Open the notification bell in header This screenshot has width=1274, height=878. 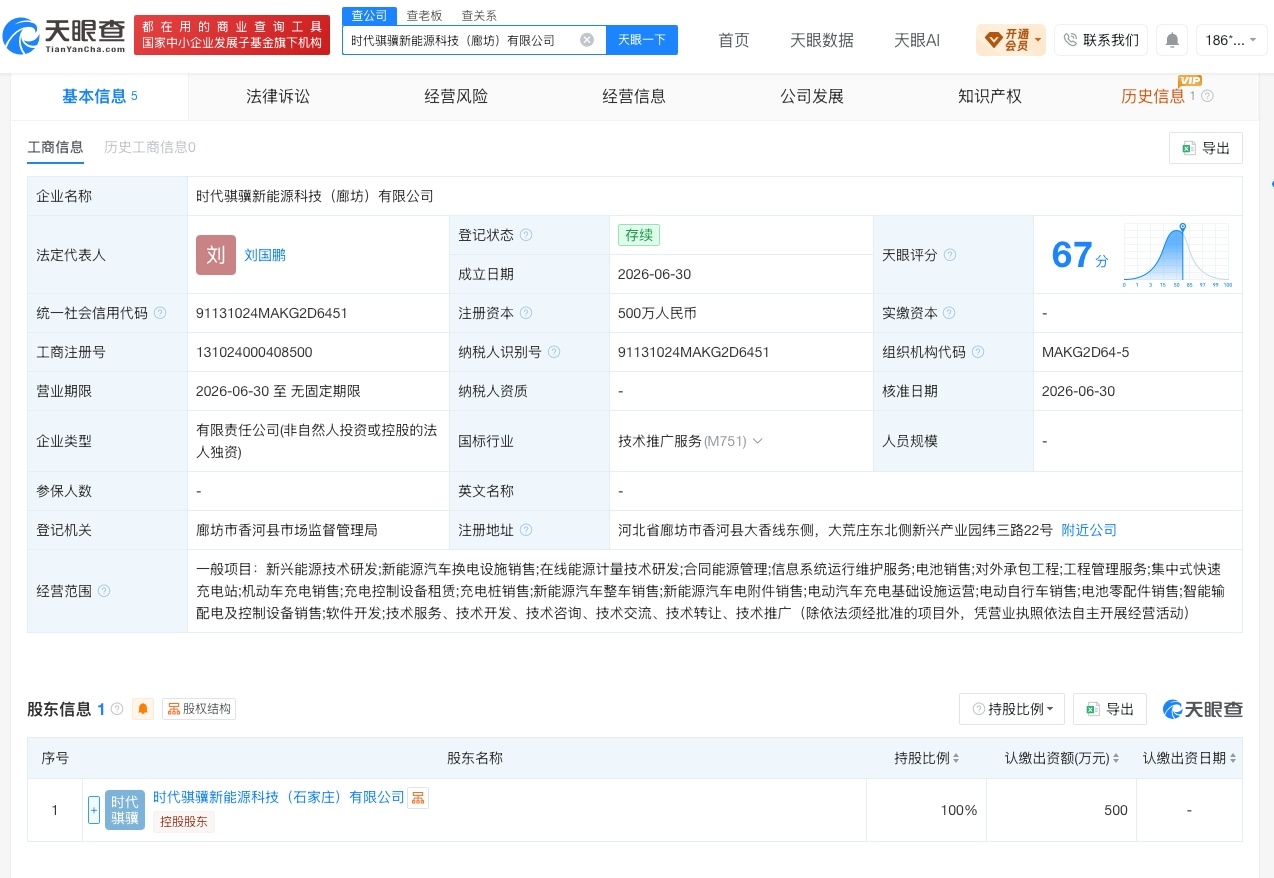[x=1172, y=40]
